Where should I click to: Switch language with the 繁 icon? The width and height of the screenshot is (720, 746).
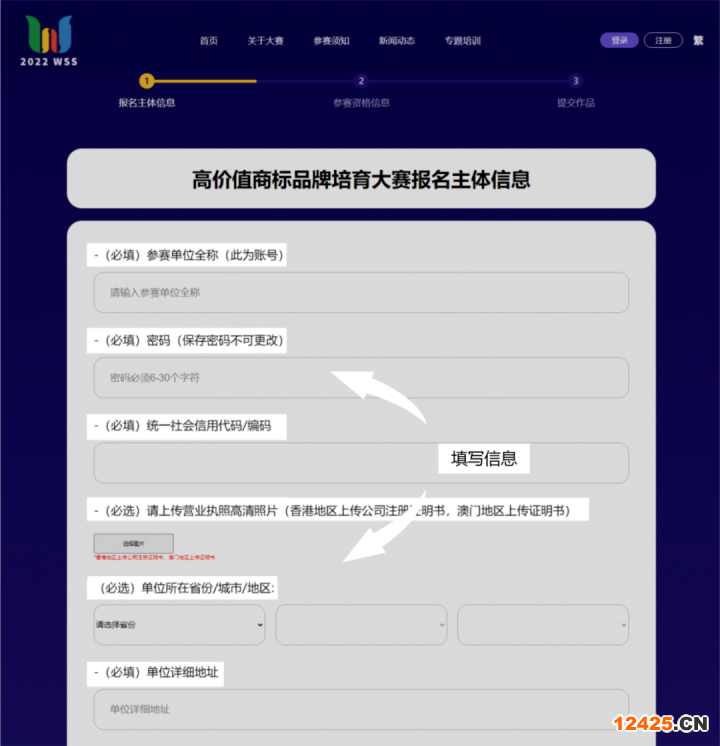[x=698, y=41]
